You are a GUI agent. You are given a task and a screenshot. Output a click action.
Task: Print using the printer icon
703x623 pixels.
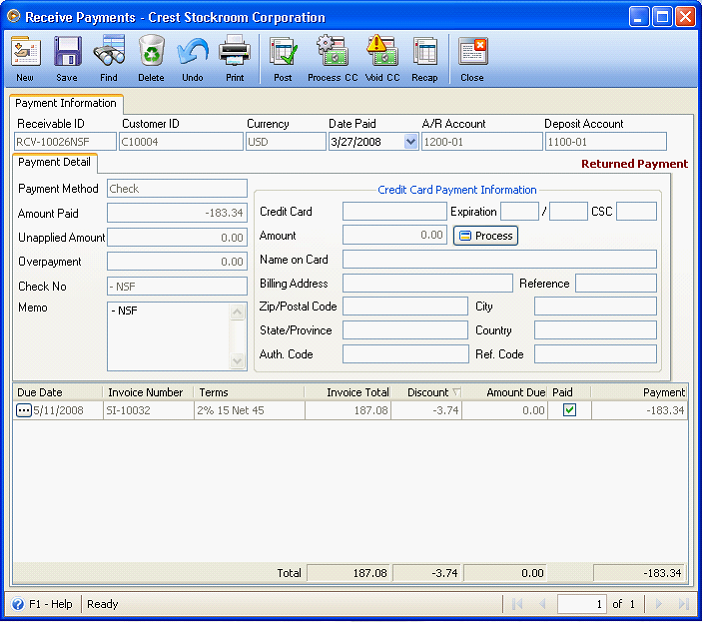pyautogui.click(x=235, y=52)
